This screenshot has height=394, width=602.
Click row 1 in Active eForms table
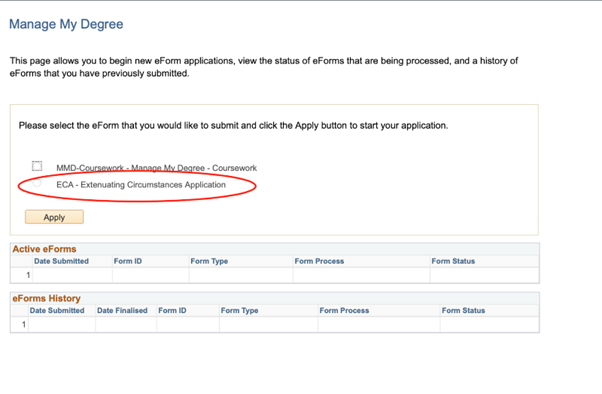click(x=275, y=275)
